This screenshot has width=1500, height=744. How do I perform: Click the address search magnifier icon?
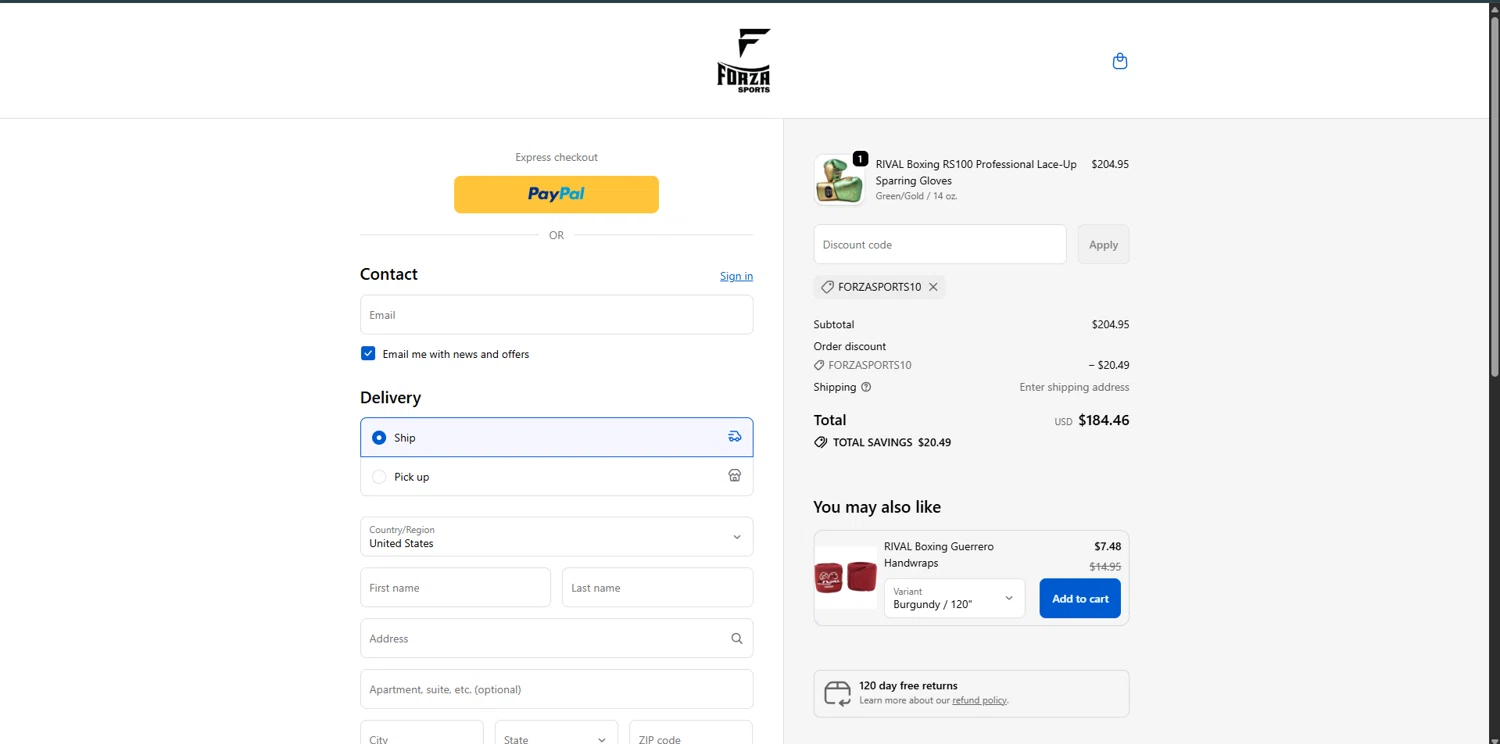[x=737, y=638]
